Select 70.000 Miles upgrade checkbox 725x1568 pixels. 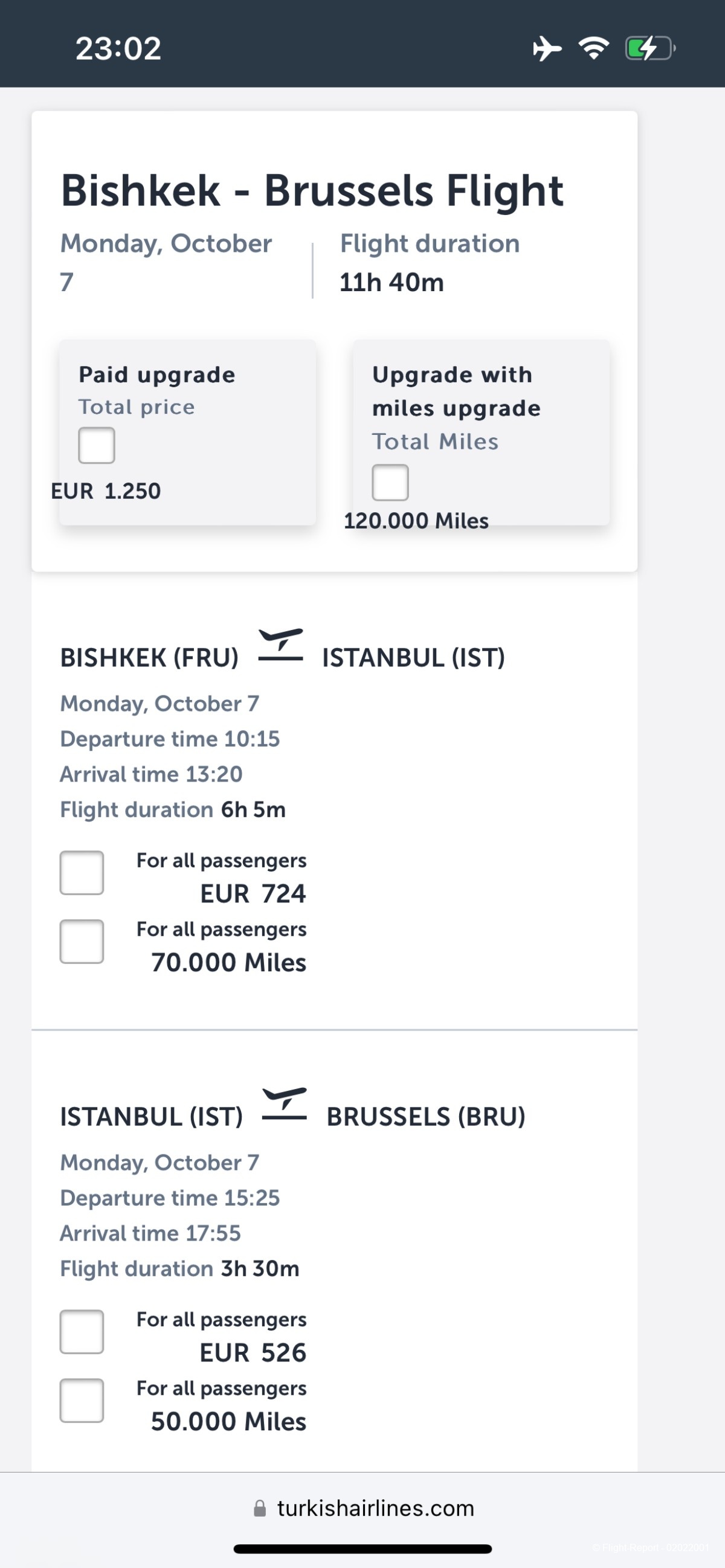point(82,942)
